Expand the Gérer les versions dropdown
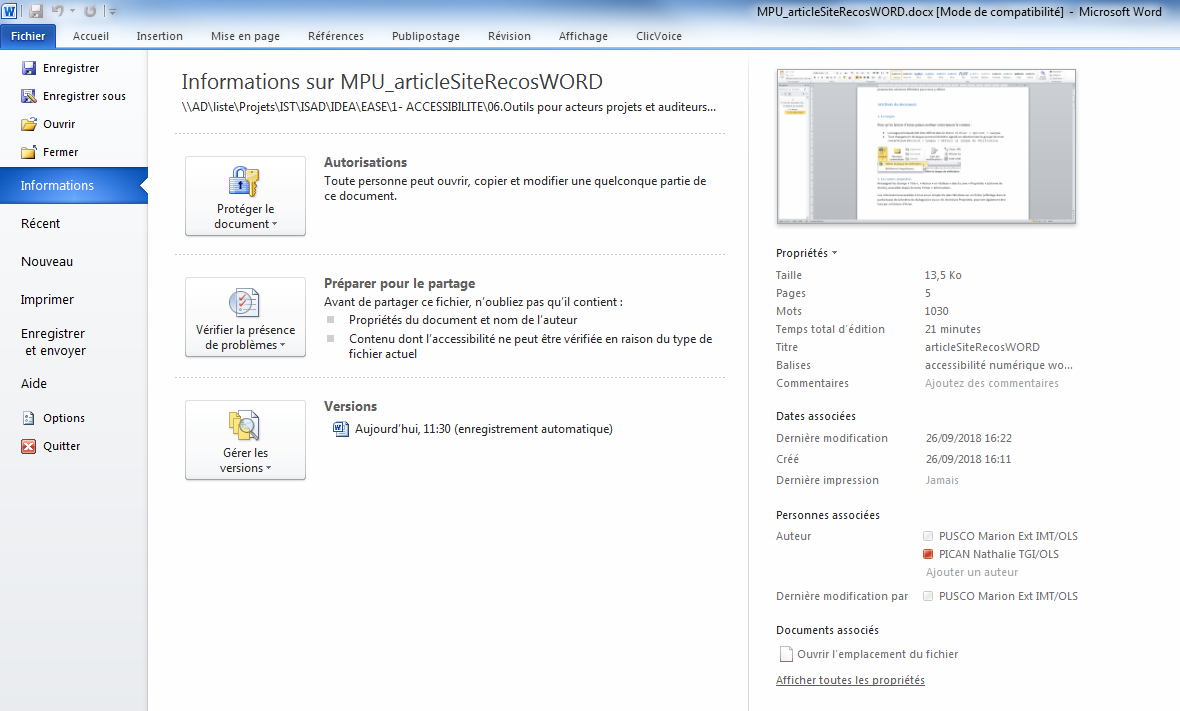Viewport: 1180px width, 711px height. pos(245,440)
